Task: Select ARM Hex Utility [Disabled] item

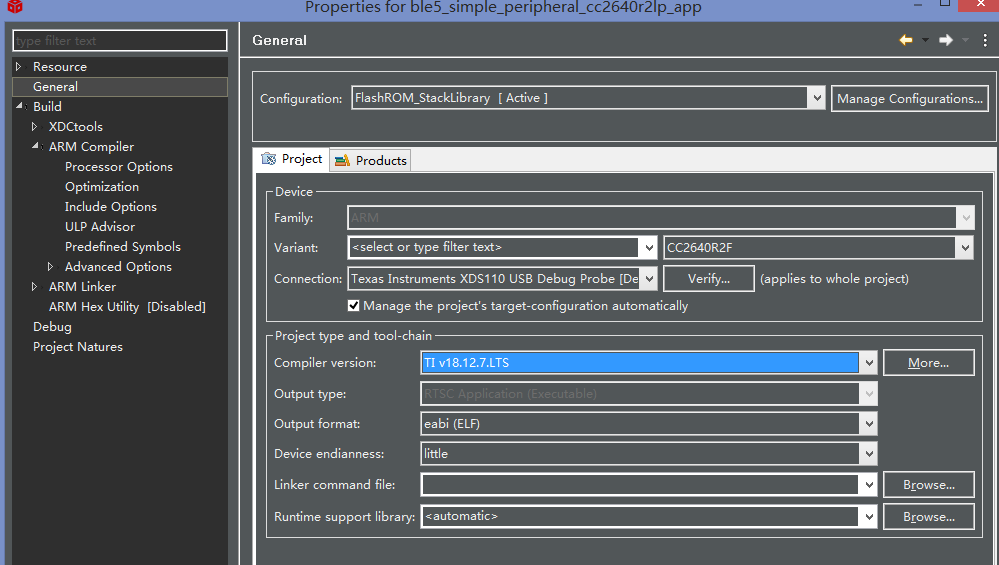Action: [x=127, y=306]
